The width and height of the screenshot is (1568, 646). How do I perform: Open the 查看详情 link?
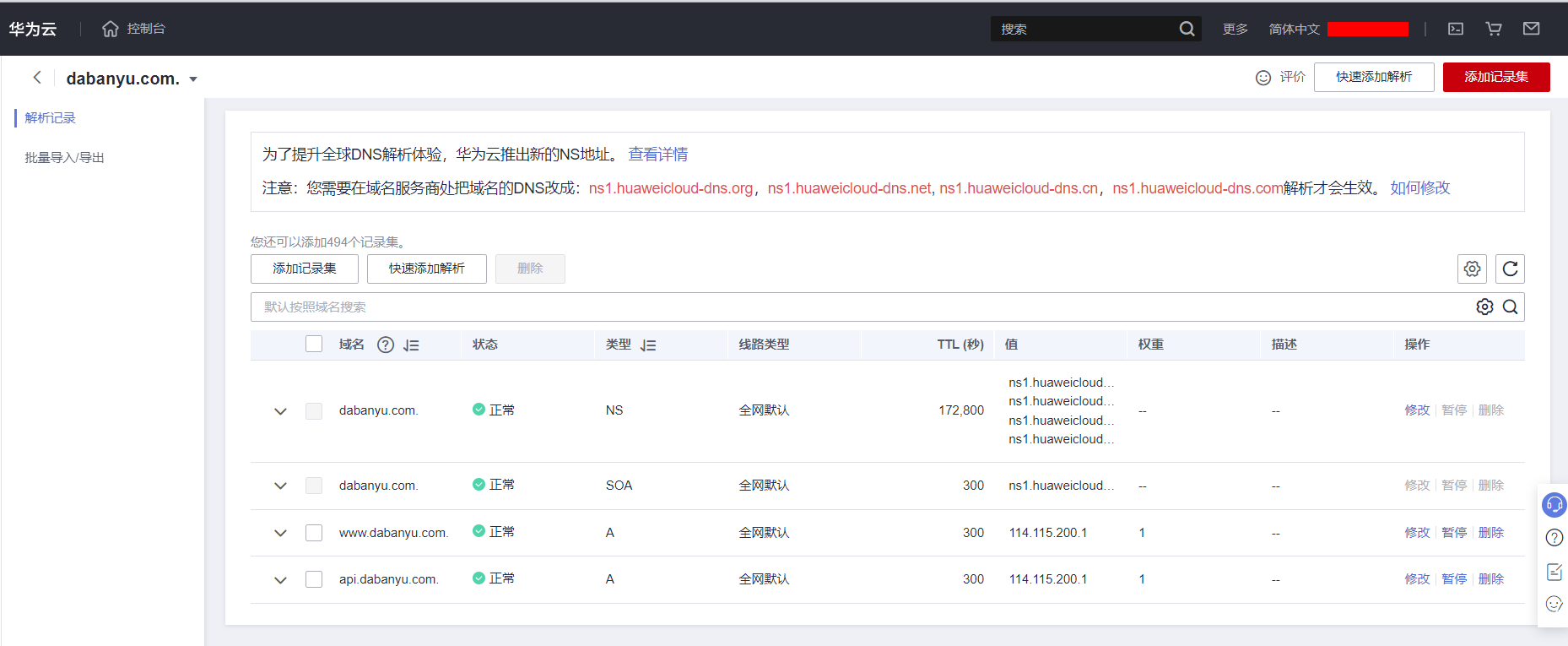coord(658,154)
